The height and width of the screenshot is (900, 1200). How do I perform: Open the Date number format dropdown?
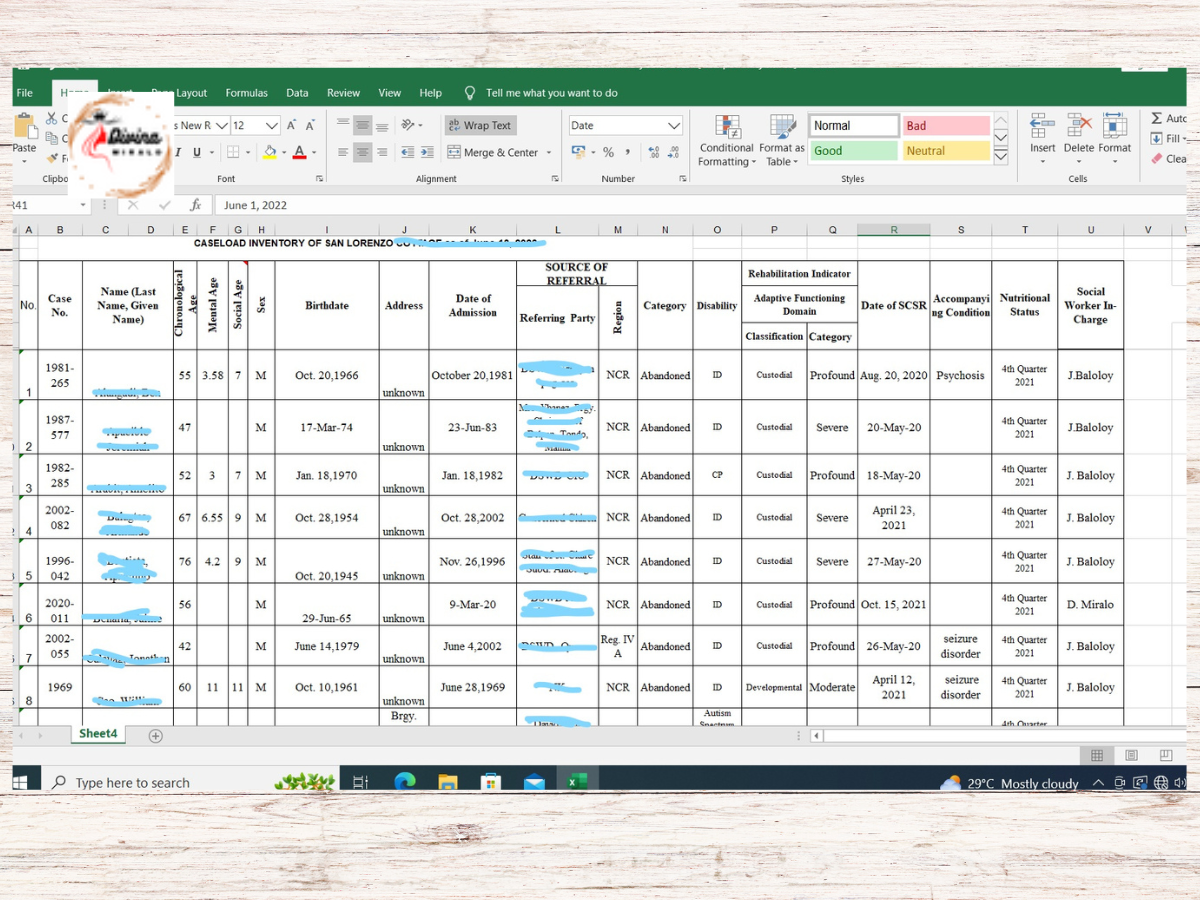674,125
